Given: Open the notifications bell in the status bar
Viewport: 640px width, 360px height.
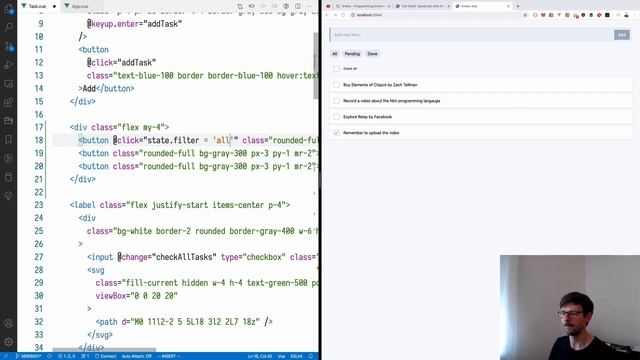Looking at the screenshot, I should tap(311, 356).
